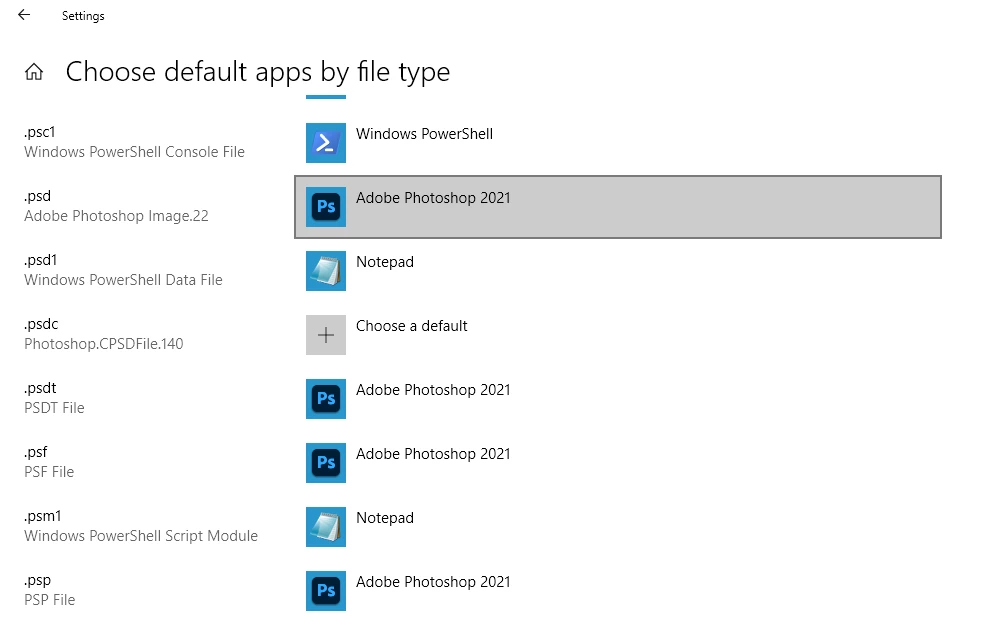Click the Photoshop icon in the .psp row
This screenshot has height=629, width=989.
pyautogui.click(x=325, y=591)
